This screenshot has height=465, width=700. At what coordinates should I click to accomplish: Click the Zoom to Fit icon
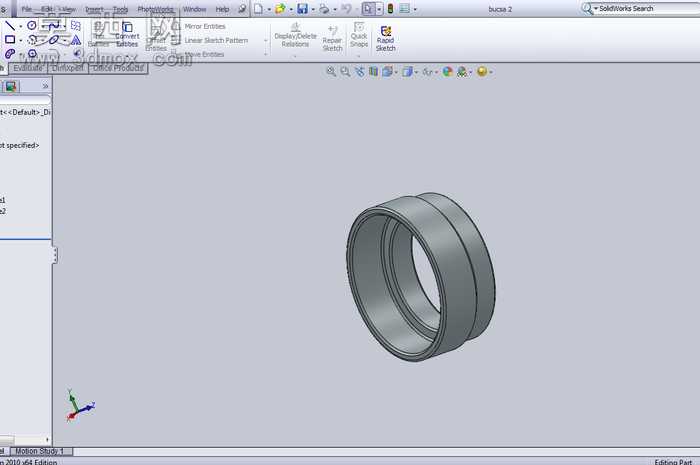coord(331,71)
